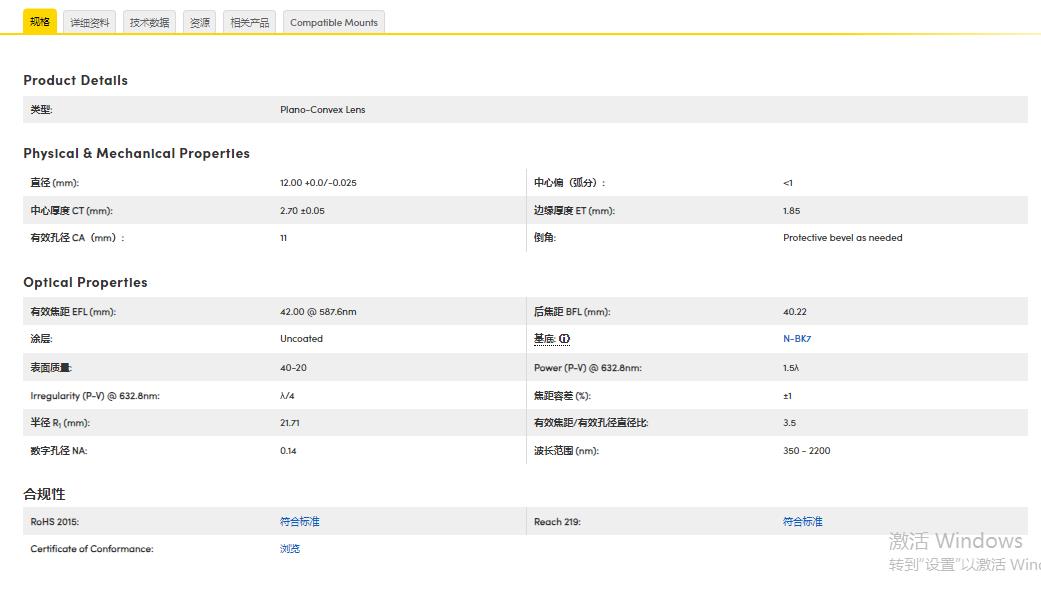Image resolution: width=1041 pixels, height=592 pixels.
Task: Click the Plano-Convex Lens type value
Action: pos(322,110)
